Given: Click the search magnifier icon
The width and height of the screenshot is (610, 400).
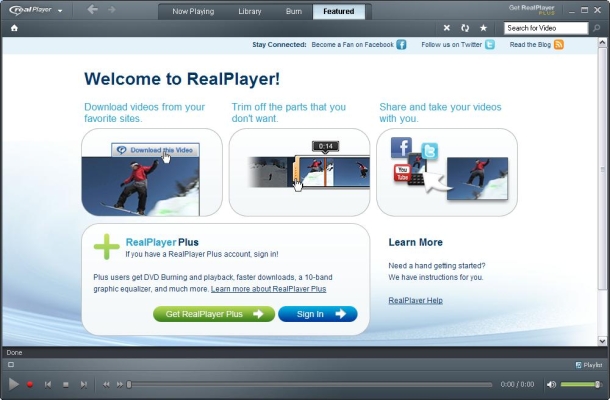Looking at the screenshot, I should (x=596, y=28).
